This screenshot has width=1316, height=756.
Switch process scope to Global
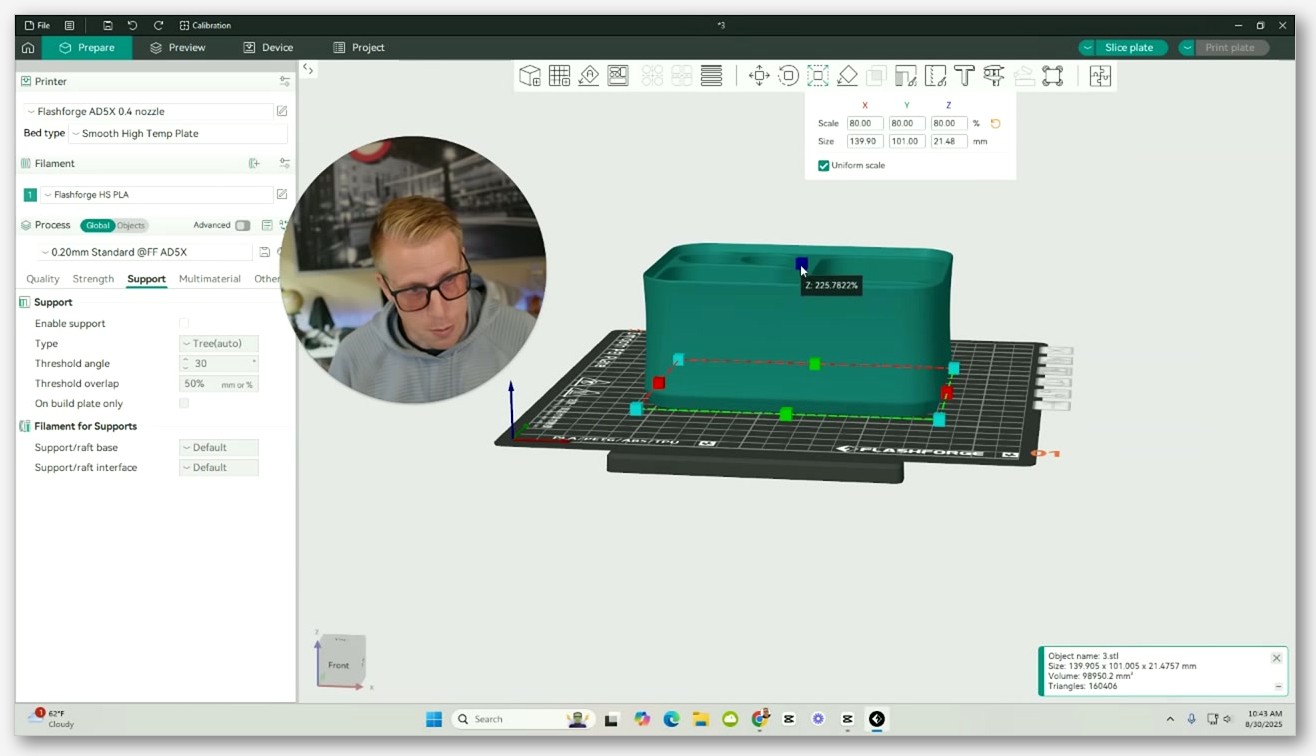[x=98, y=225]
